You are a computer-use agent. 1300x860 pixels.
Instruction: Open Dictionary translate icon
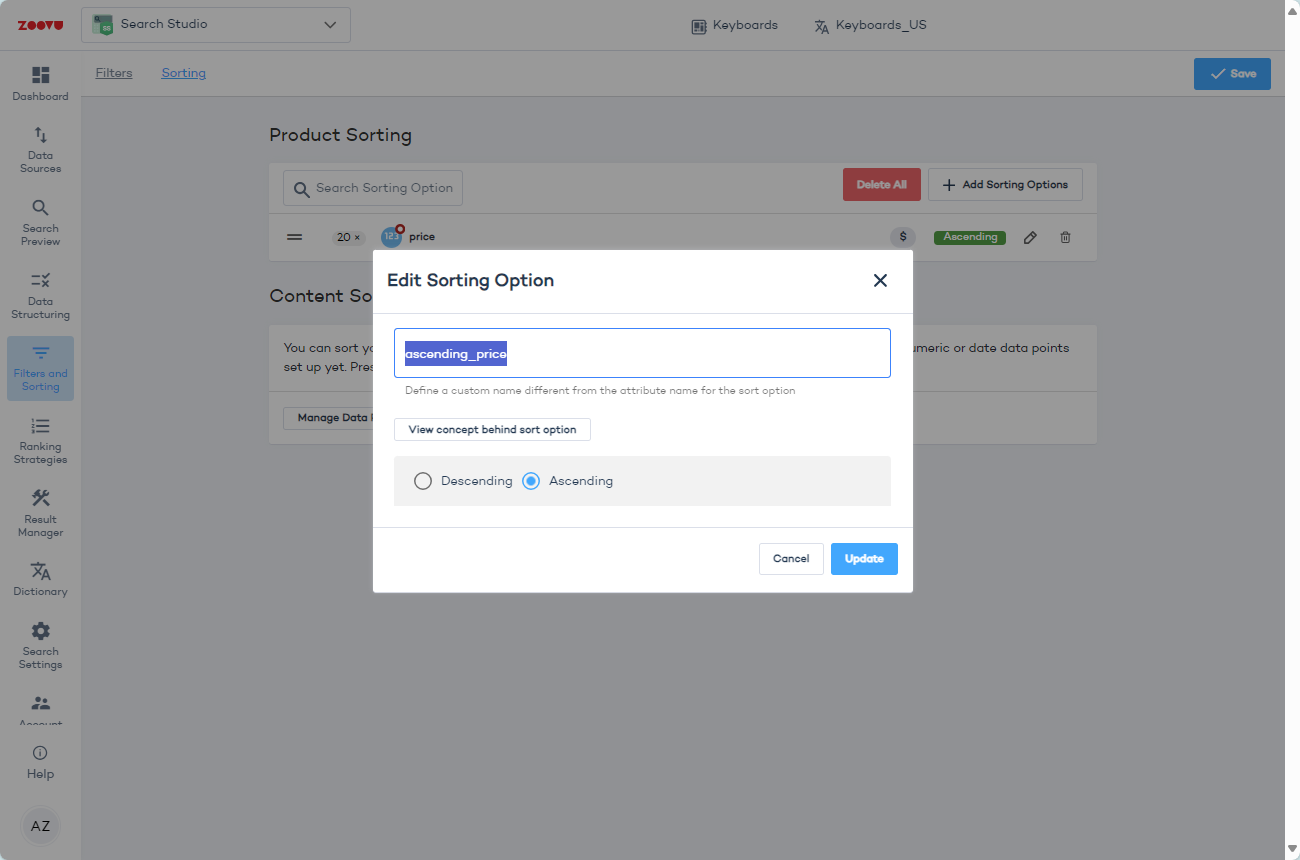(x=40, y=571)
